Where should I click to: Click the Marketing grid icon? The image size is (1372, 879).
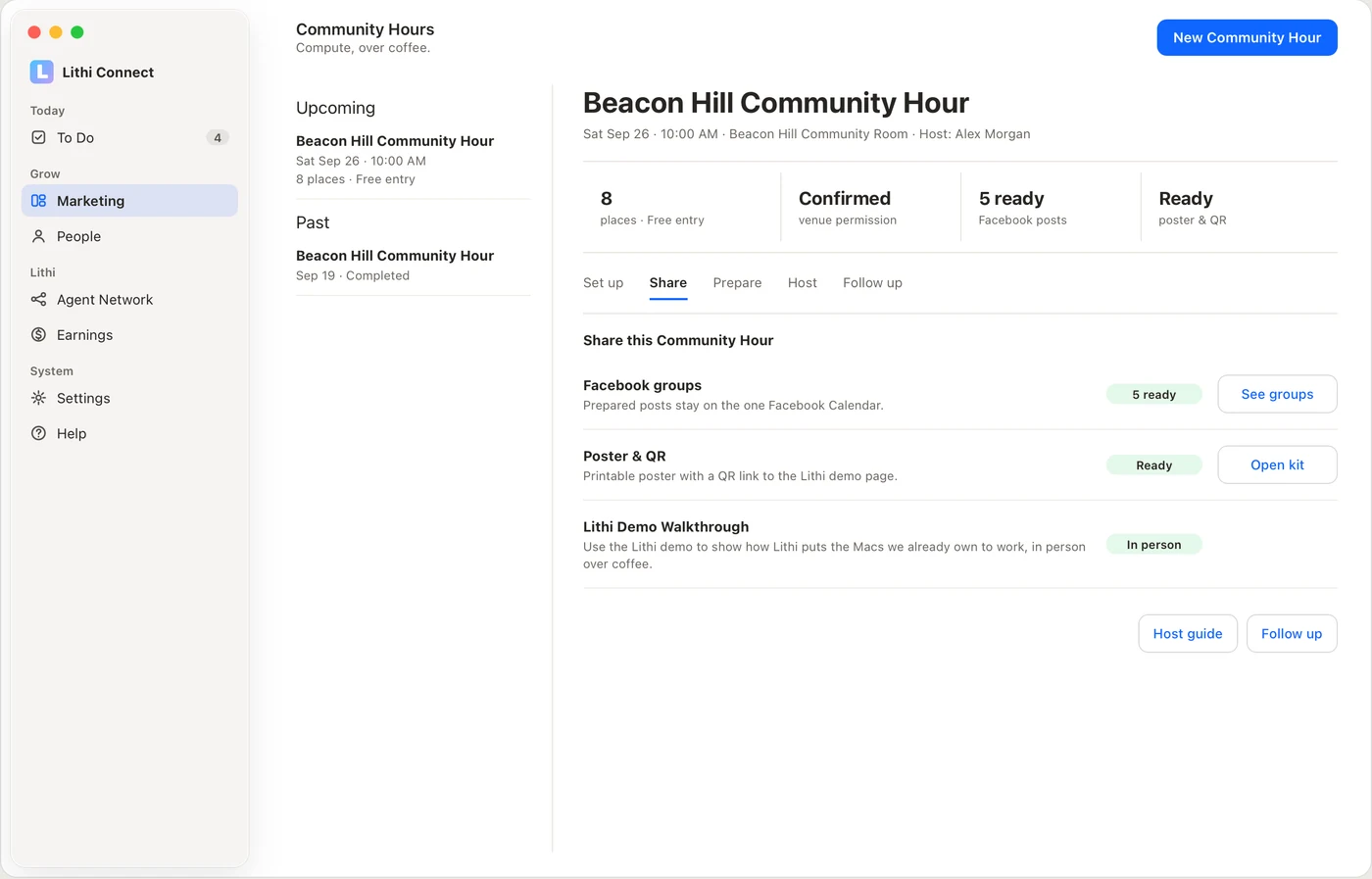tap(38, 200)
